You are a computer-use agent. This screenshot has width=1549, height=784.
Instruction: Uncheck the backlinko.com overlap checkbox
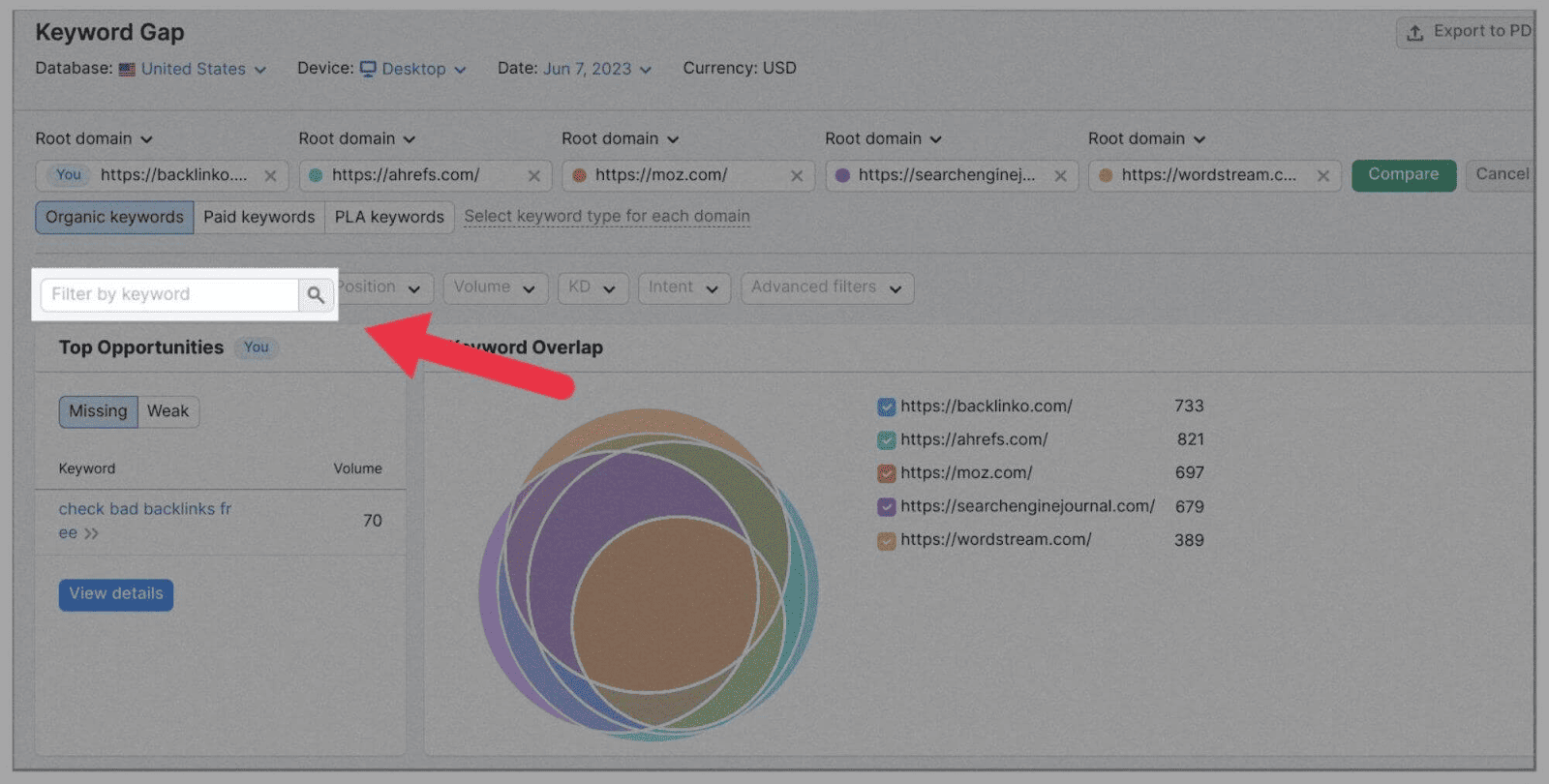886,407
